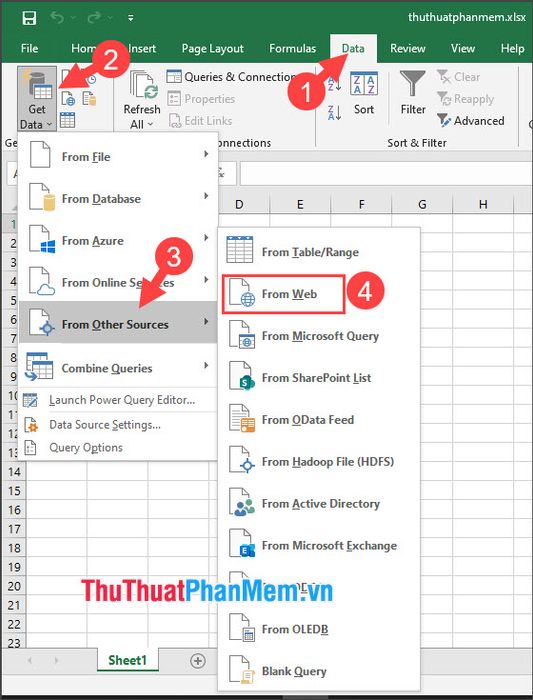Select row 16 header
533x700 pixels.
[x=14, y=510]
